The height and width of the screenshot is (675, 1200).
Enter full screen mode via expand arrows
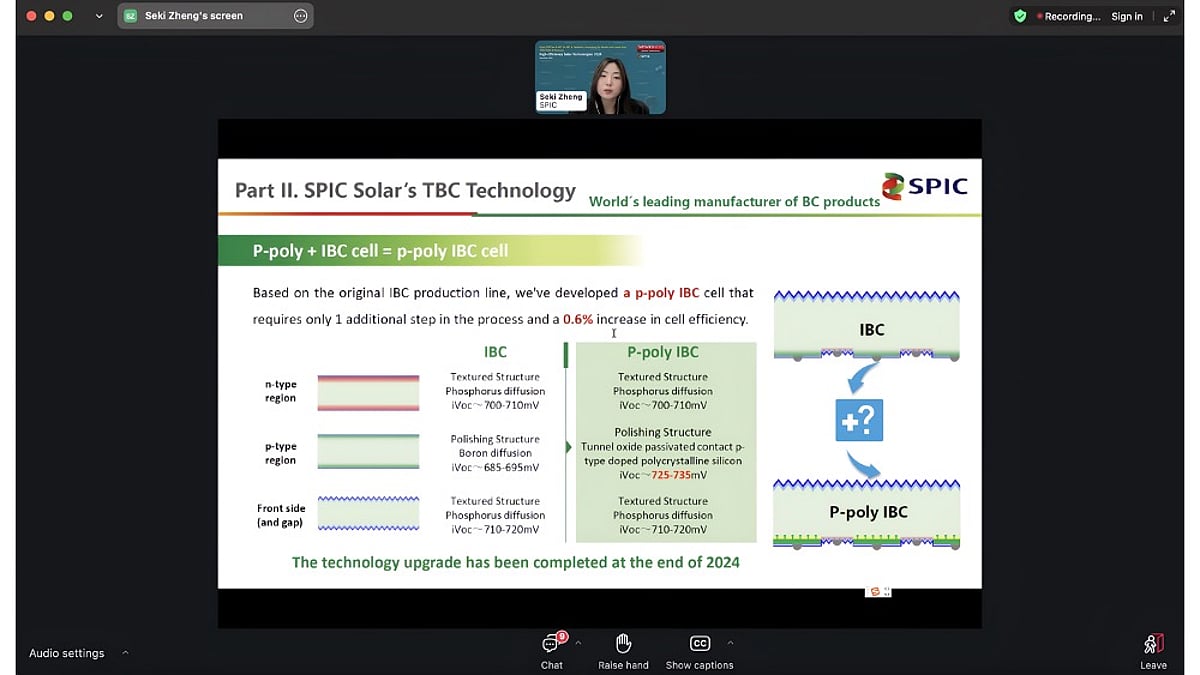coord(1169,16)
